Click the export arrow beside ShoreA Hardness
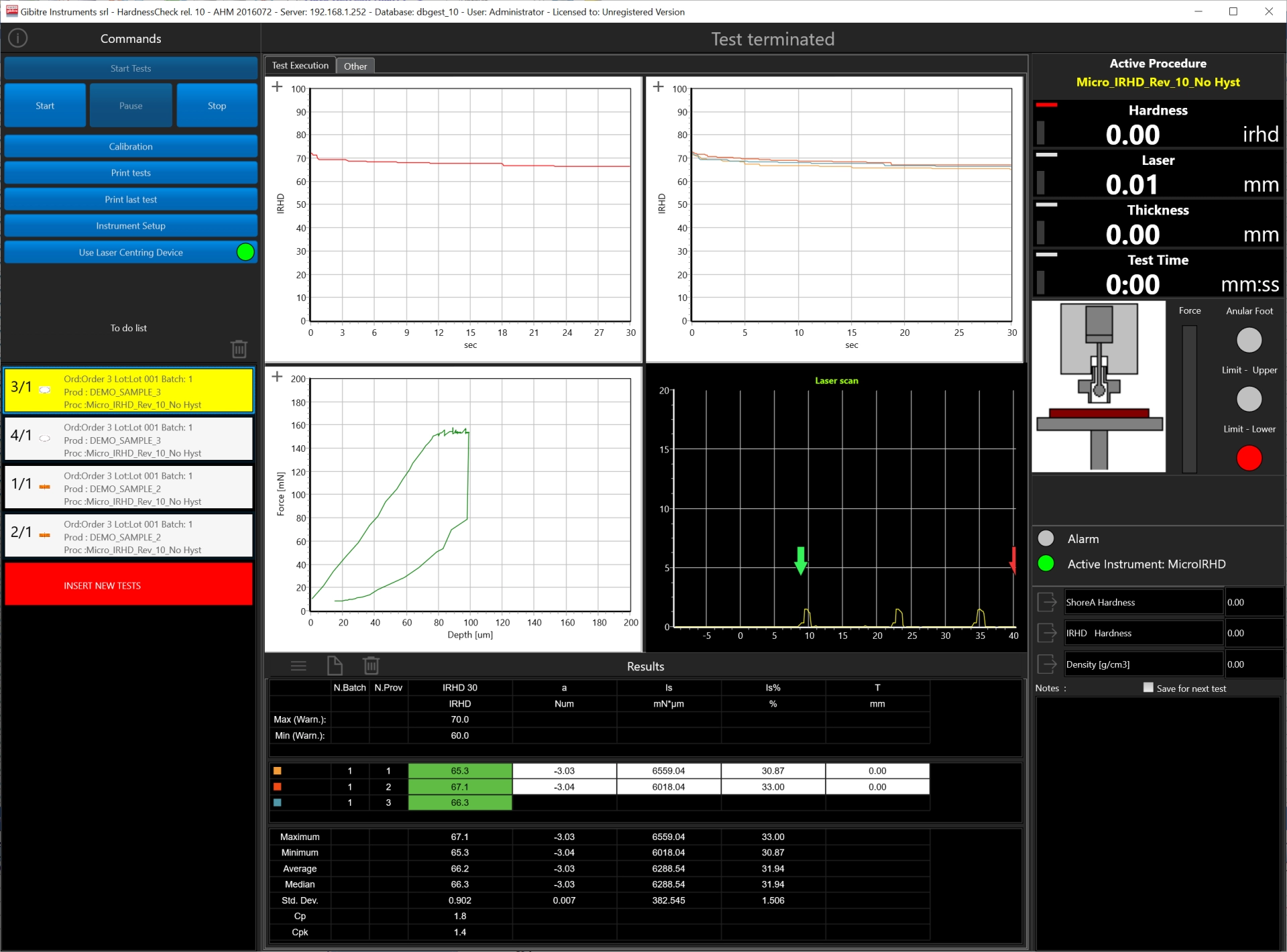 pyautogui.click(x=1047, y=601)
